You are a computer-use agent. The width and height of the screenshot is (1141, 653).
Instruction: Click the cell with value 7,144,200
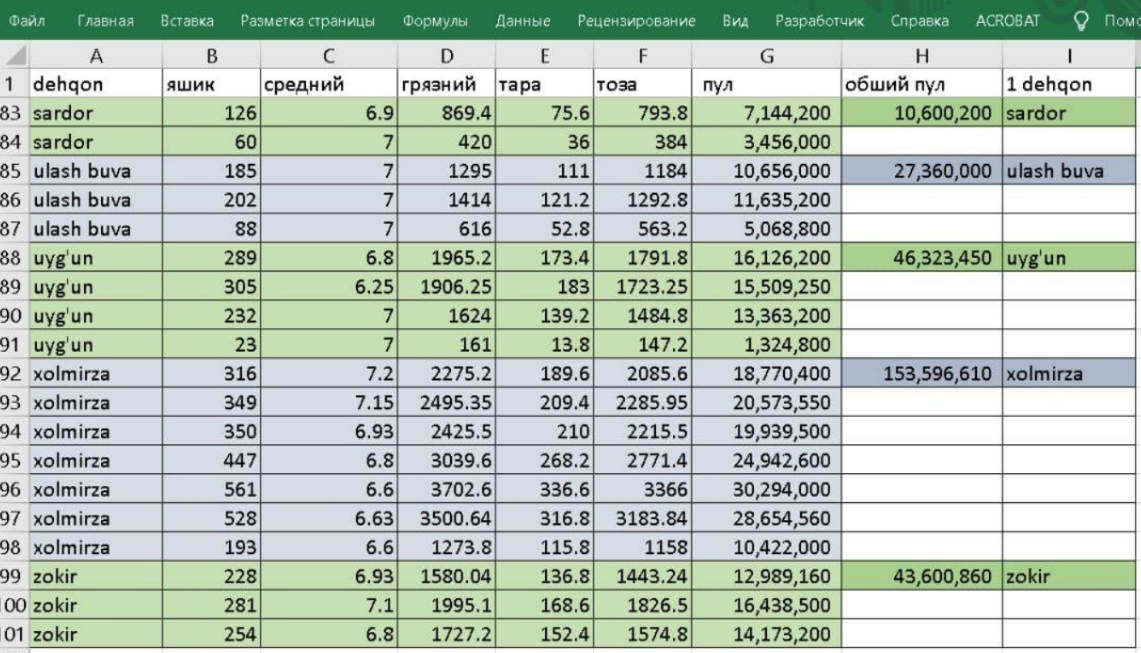click(766, 113)
